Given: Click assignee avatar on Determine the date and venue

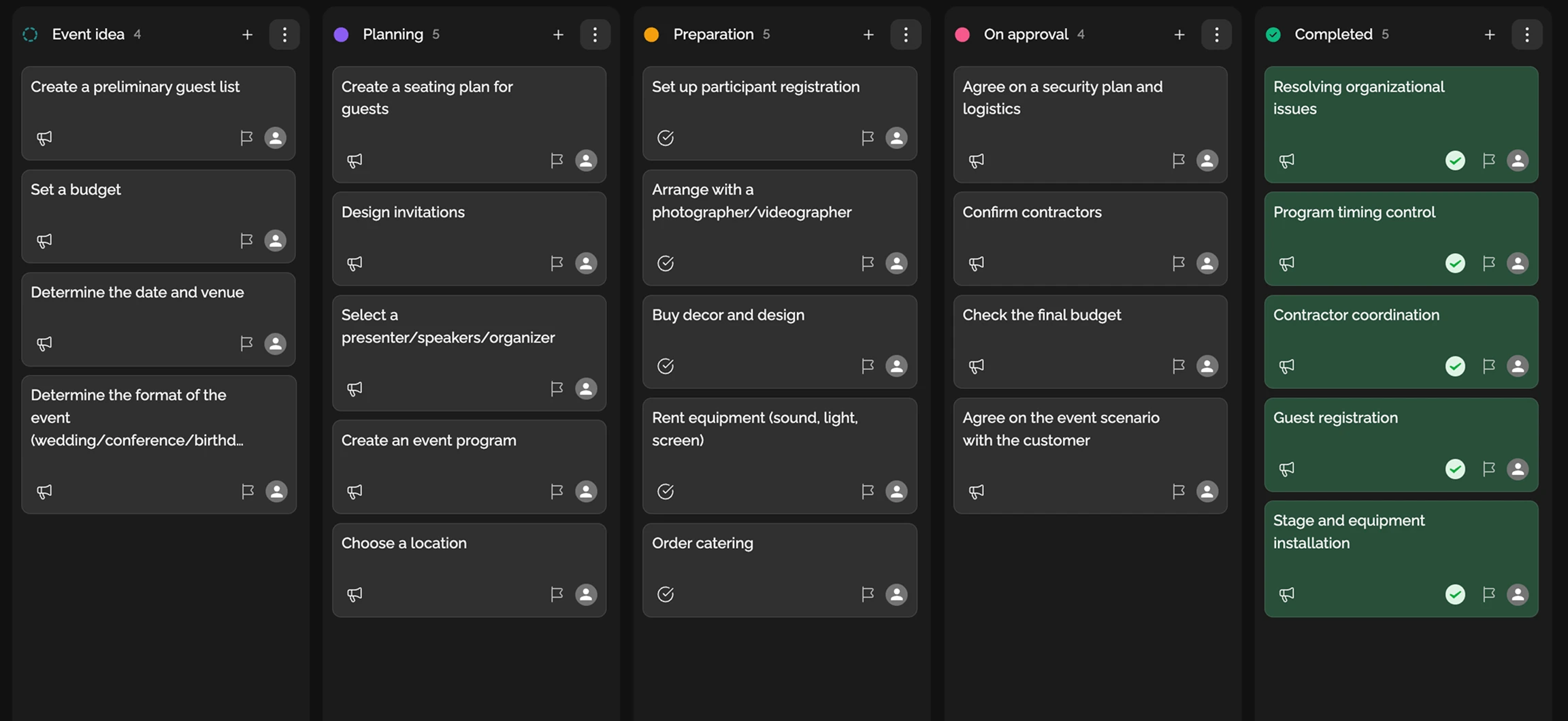Looking at the screenshot, I should click(x=275, y=343).
